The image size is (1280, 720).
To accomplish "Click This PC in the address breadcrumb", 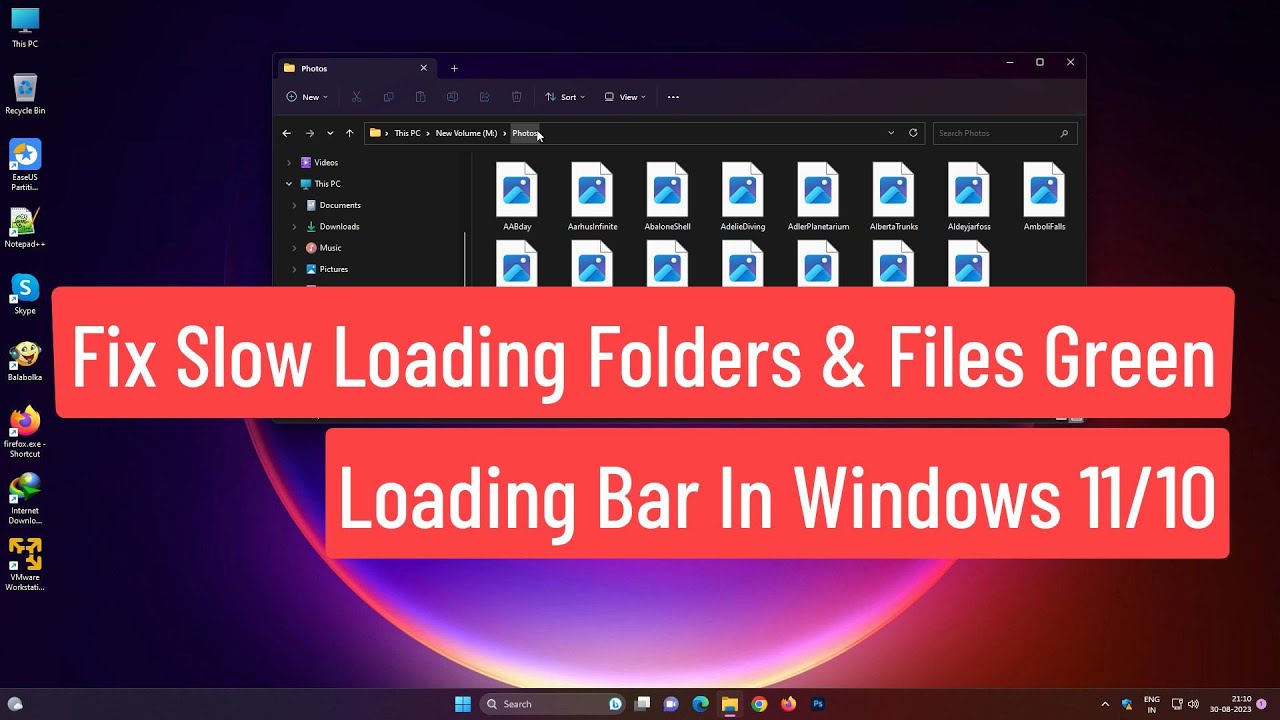I will [x=407, y=133].
